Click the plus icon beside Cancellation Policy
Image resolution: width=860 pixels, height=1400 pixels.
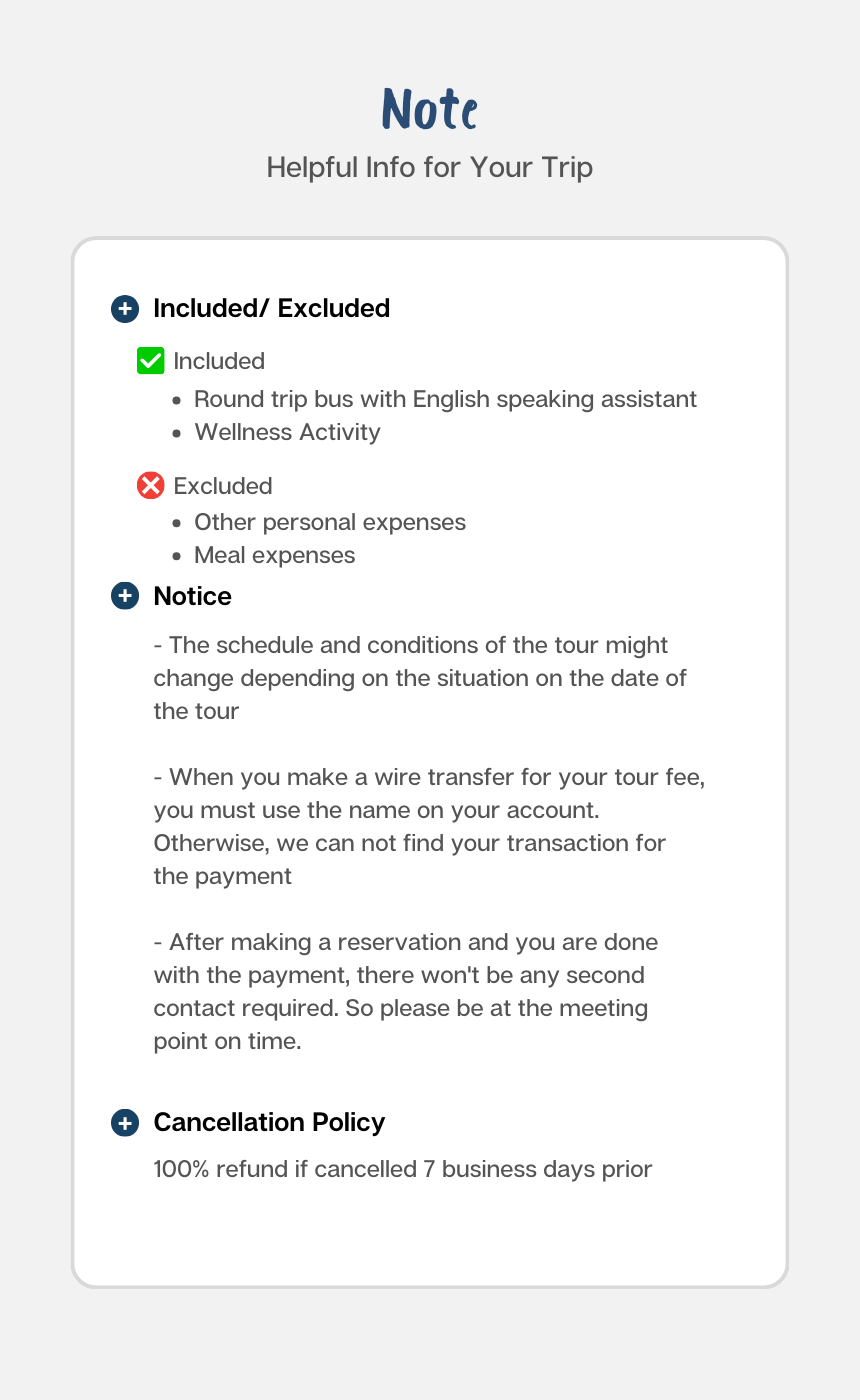[124, 1123]
